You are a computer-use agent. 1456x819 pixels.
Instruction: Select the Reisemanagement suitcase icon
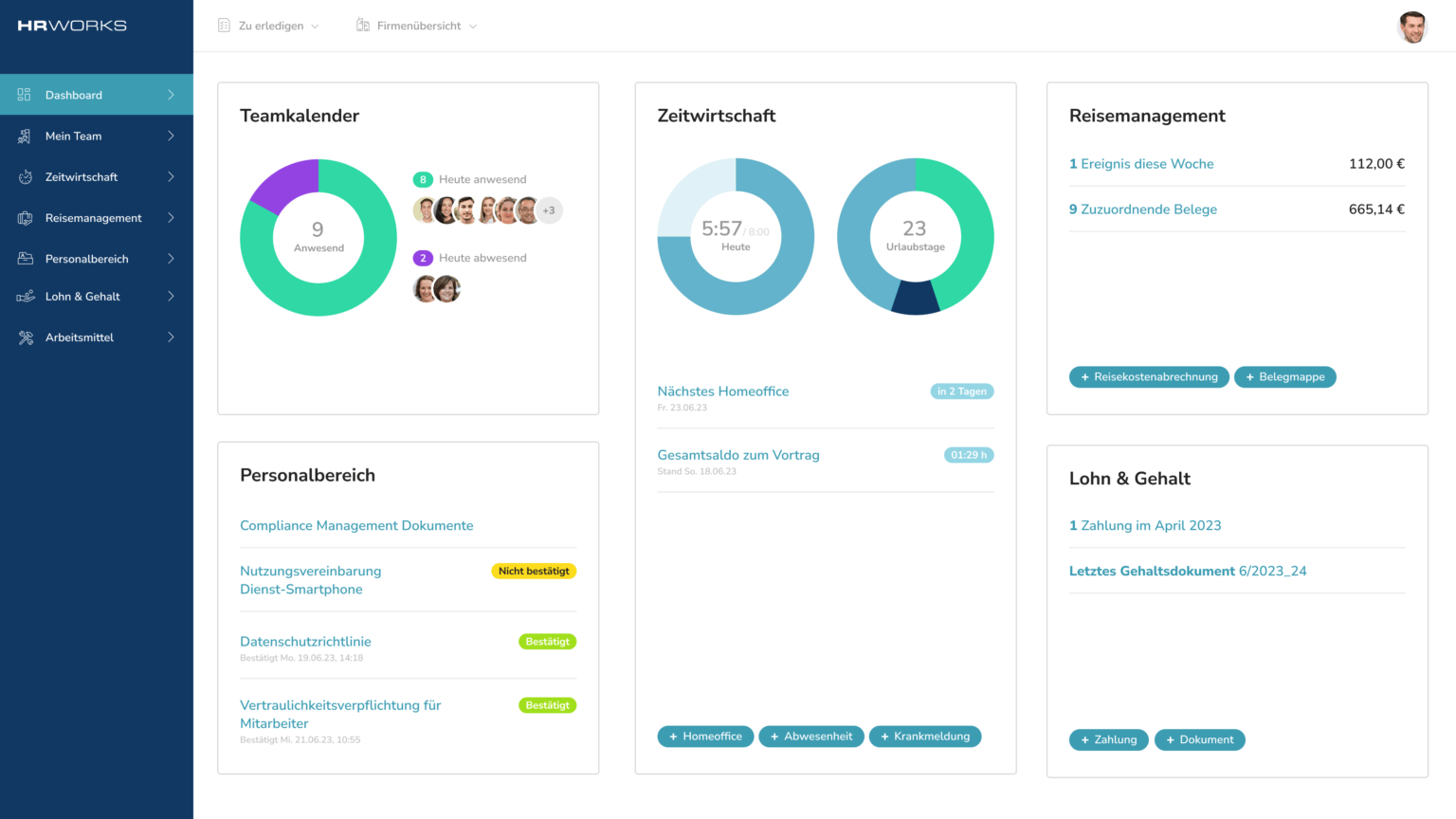coord(23,217)
